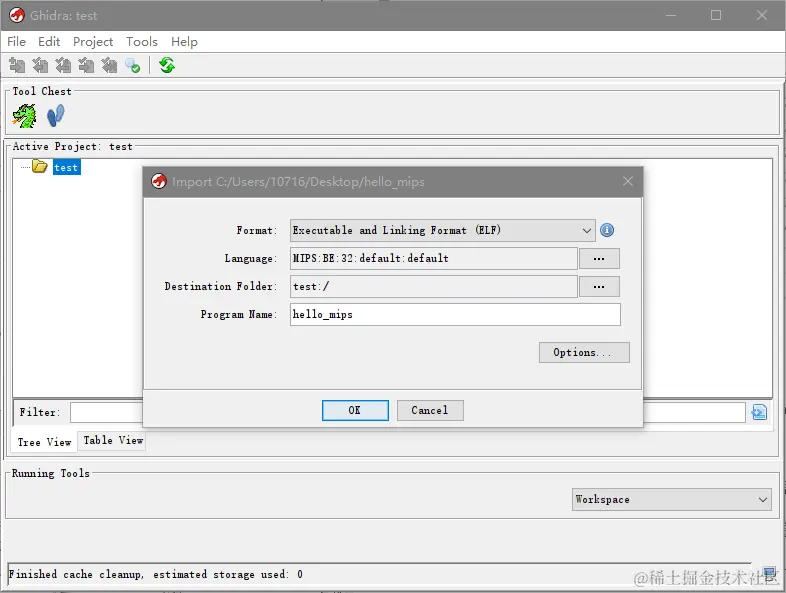Open File menu

coord(17,42)
